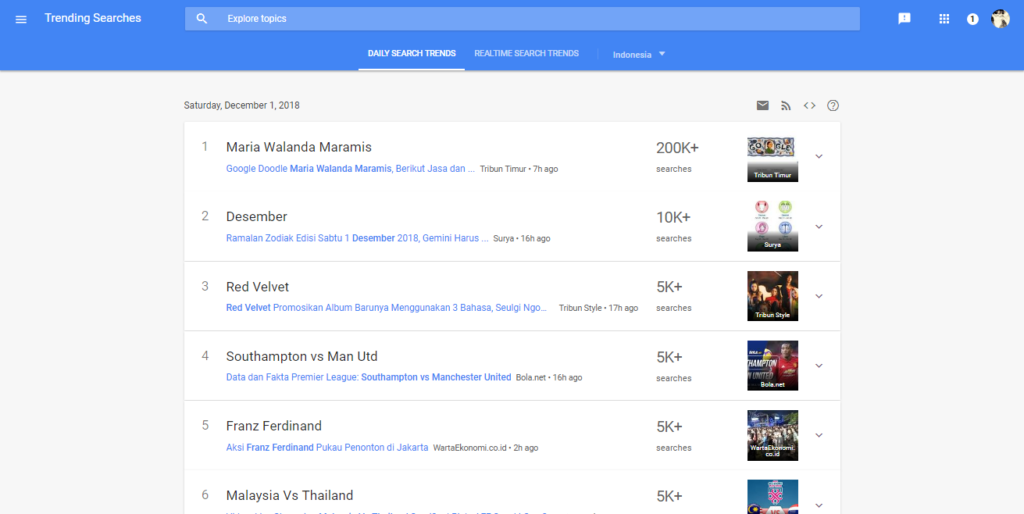This screenshot has height=514, width=1024.
Task: Expand the Southampton vs Man Utd row
Action: point(819,366)
